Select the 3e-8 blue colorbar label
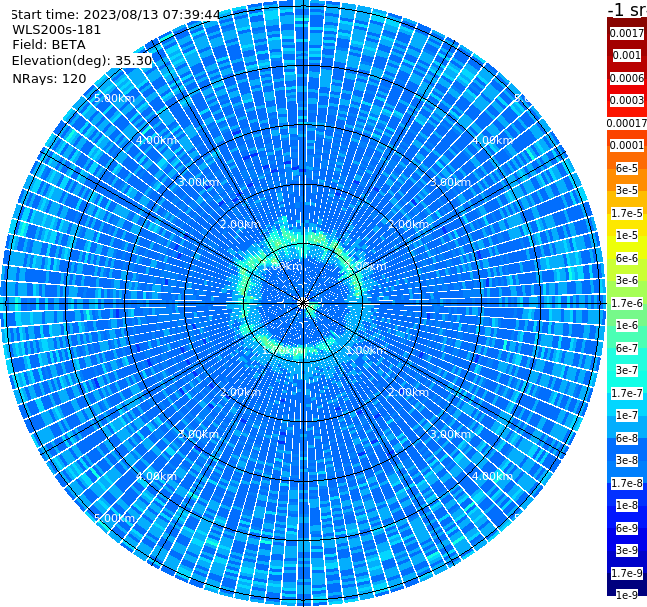 (x=627, y=460)
